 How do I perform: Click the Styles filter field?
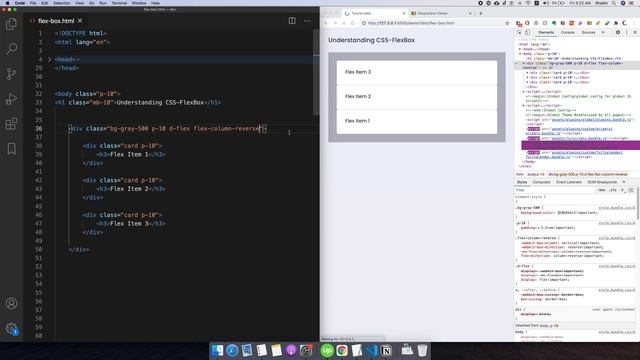click(x=555, y=190)
